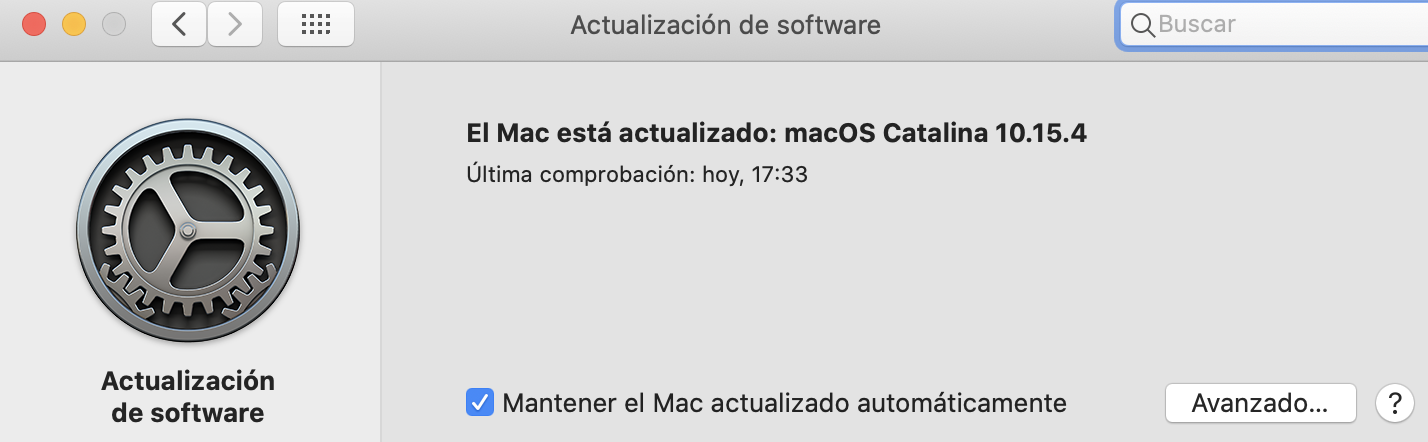Click the 'macOS Catalina 10.15.4' version text
Screen dimensions: 1428x442
(x=936, y=133)
